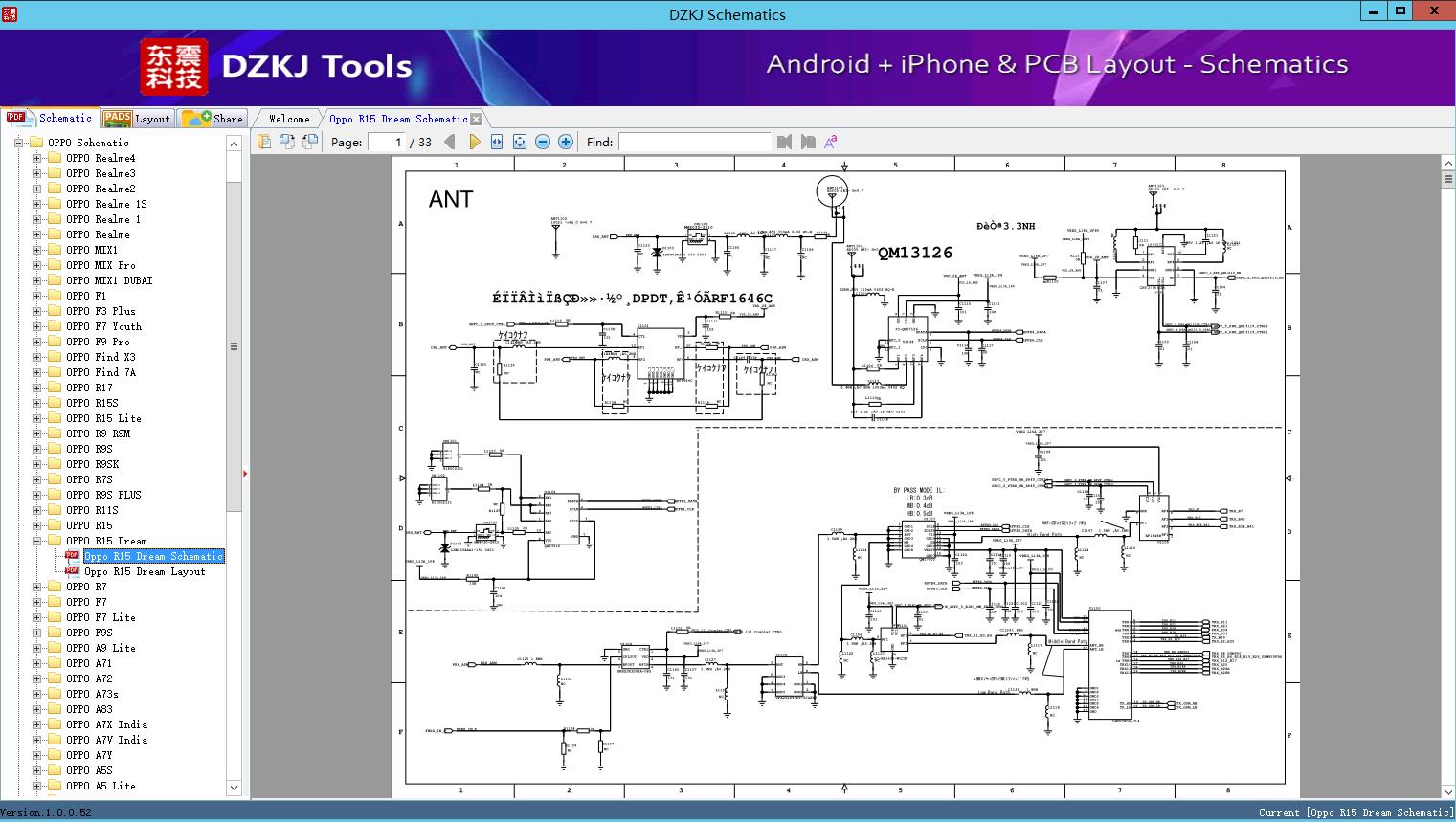This screenshot has width=1456, height=822.
Task: Go to the next page
Action: click(474, 142)
